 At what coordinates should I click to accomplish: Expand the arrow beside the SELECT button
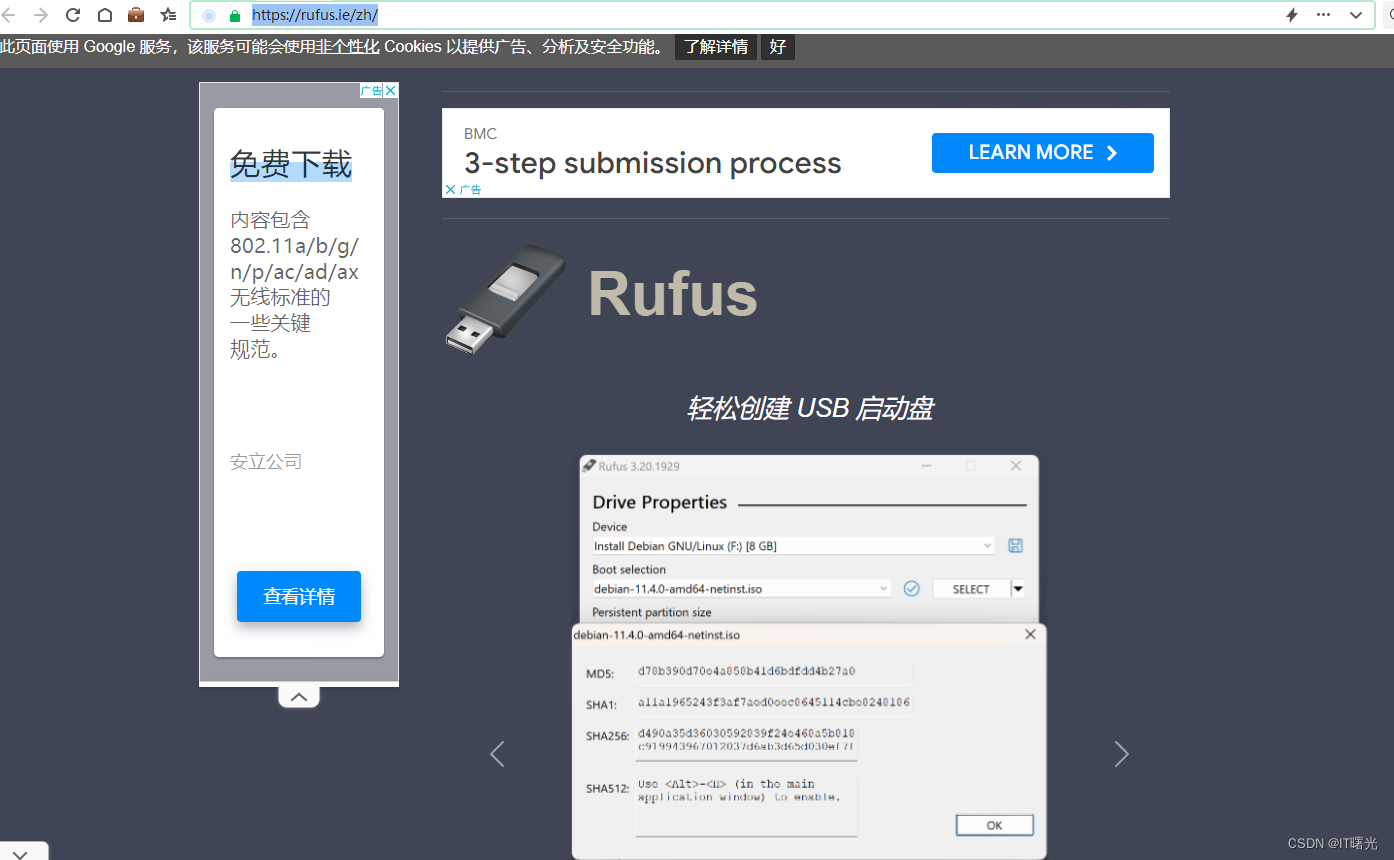[x=1018, y=589]
